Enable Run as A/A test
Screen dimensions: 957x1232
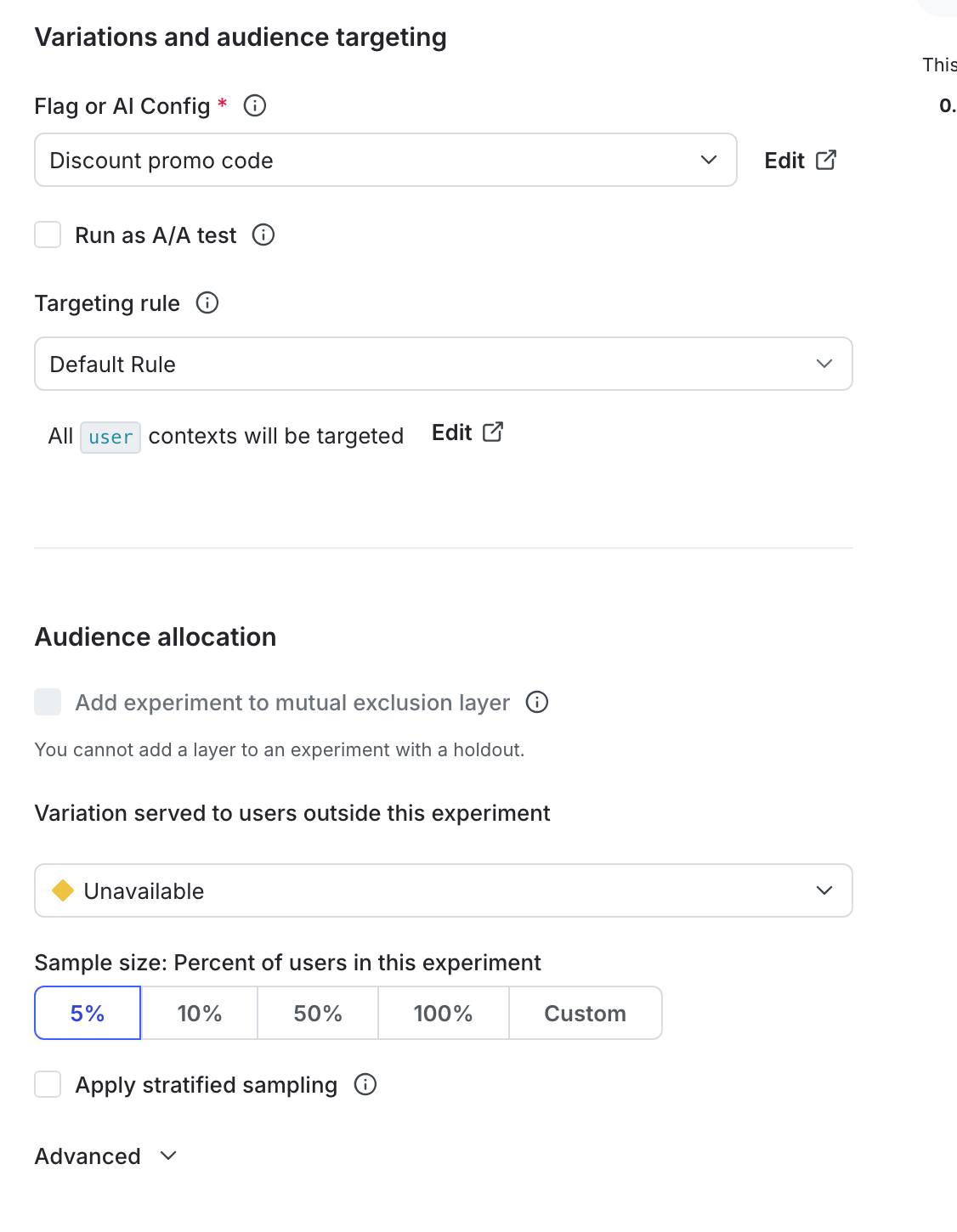(x=48, y=235)
